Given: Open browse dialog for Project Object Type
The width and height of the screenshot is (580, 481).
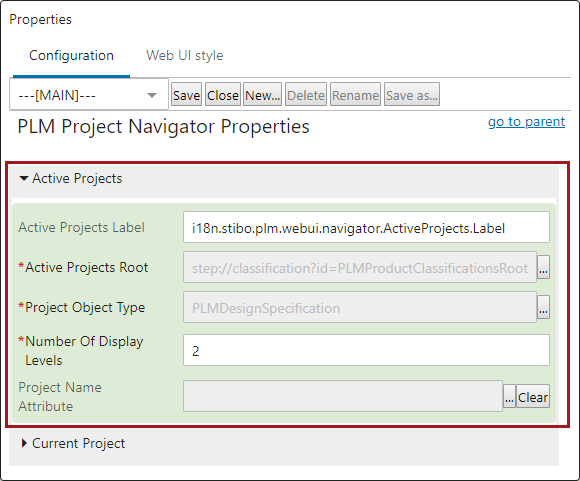Looking at the screenshot, I should tap(543, 307).
